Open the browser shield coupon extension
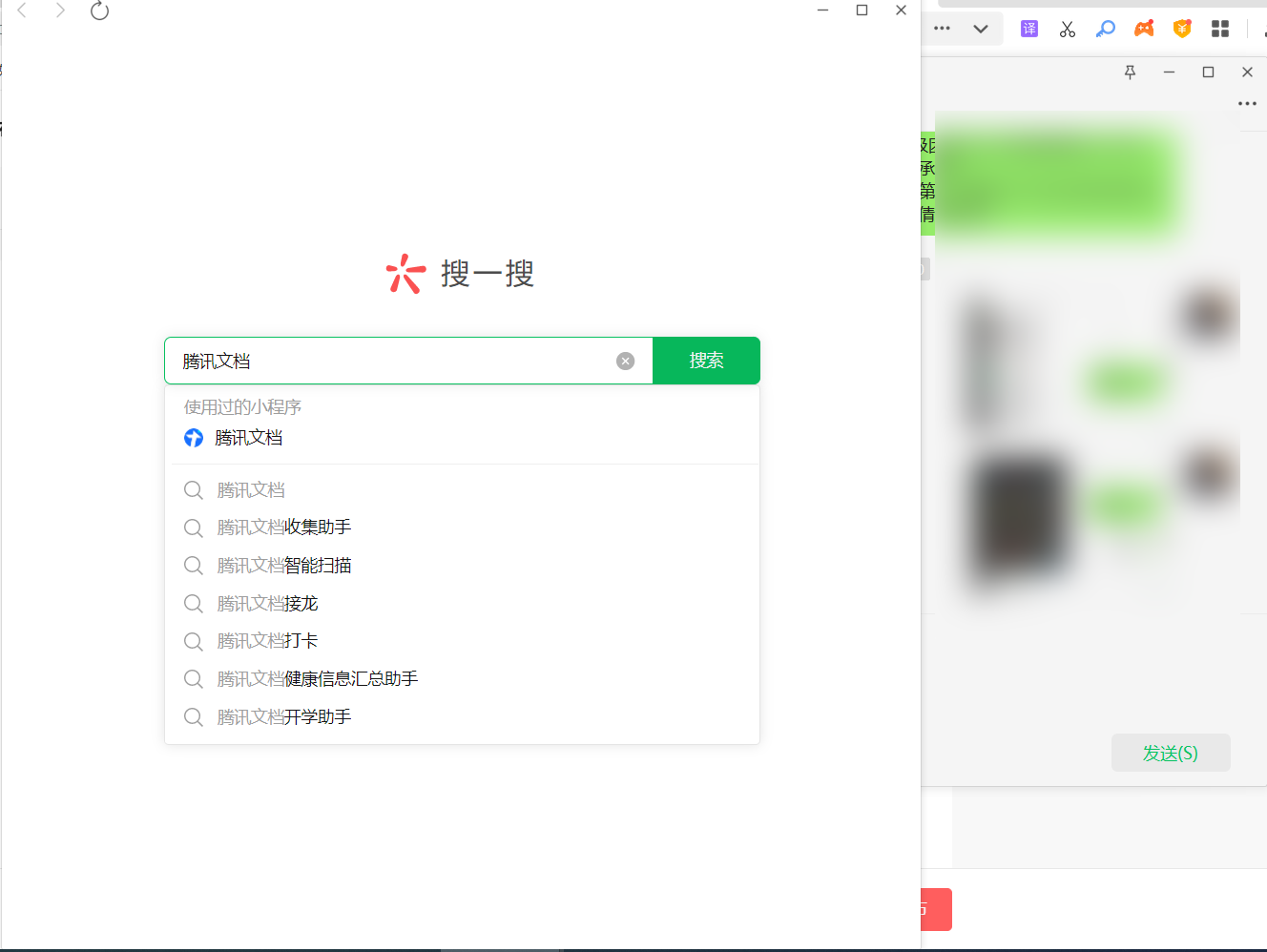Image resolution: width=1267 pixels, height=952 pixels. (x=1182, y=29)
